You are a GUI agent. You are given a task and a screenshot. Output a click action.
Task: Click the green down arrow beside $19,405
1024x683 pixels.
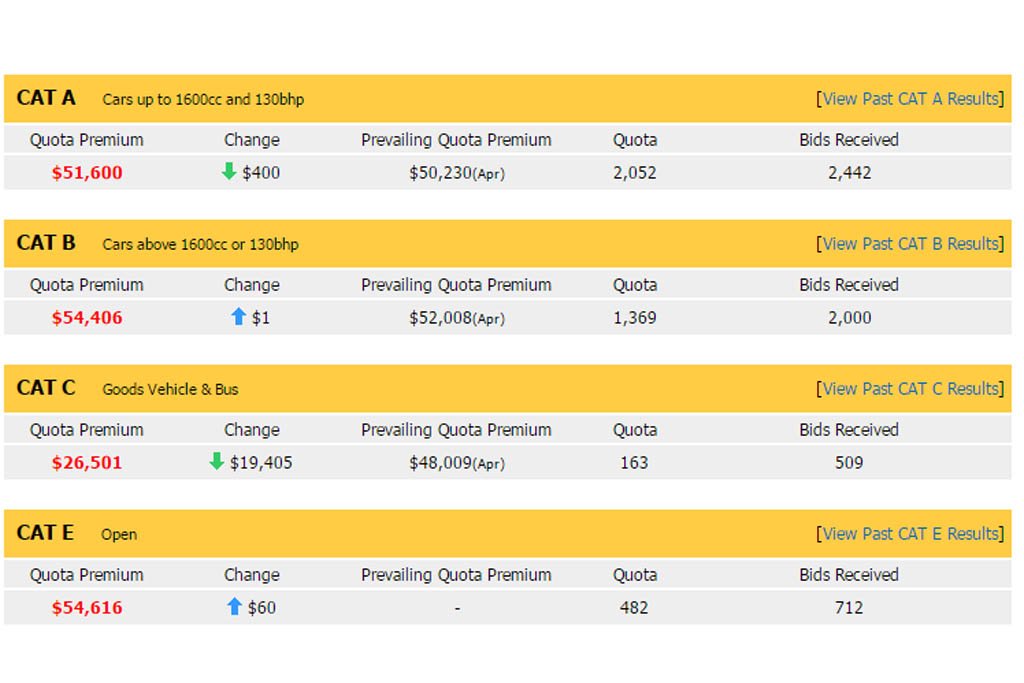[216, 462]
